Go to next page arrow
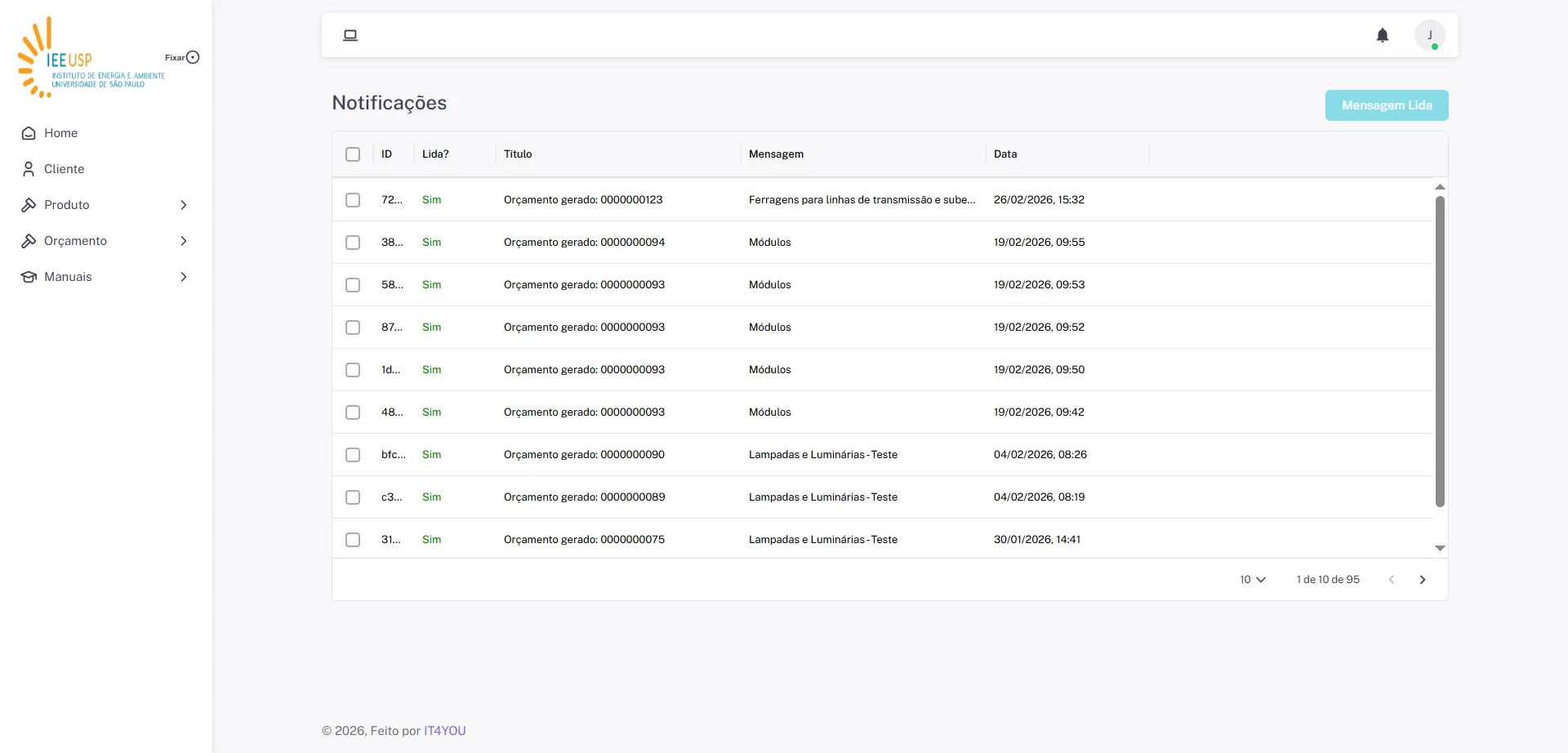The width and height of the screenshot is (1568, 753). 1423,580
